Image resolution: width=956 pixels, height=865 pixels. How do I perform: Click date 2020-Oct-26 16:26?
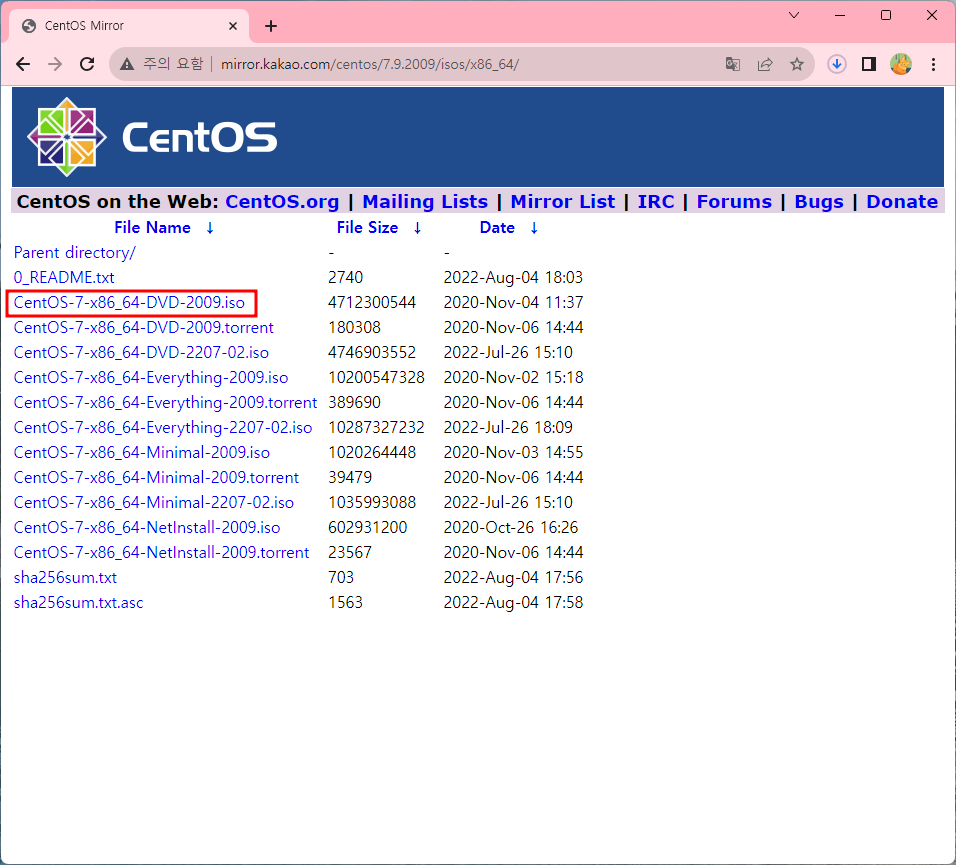coord(511,527)
